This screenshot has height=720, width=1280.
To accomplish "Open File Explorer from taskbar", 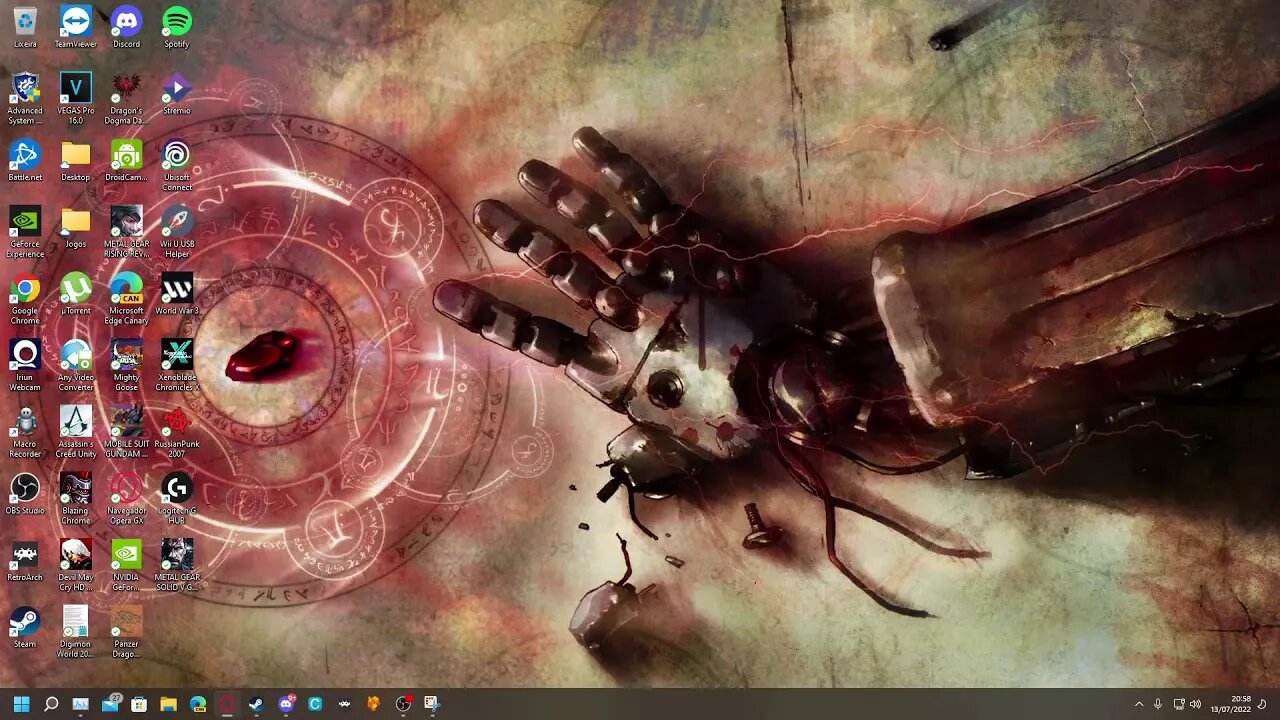I will coord(168,704).
